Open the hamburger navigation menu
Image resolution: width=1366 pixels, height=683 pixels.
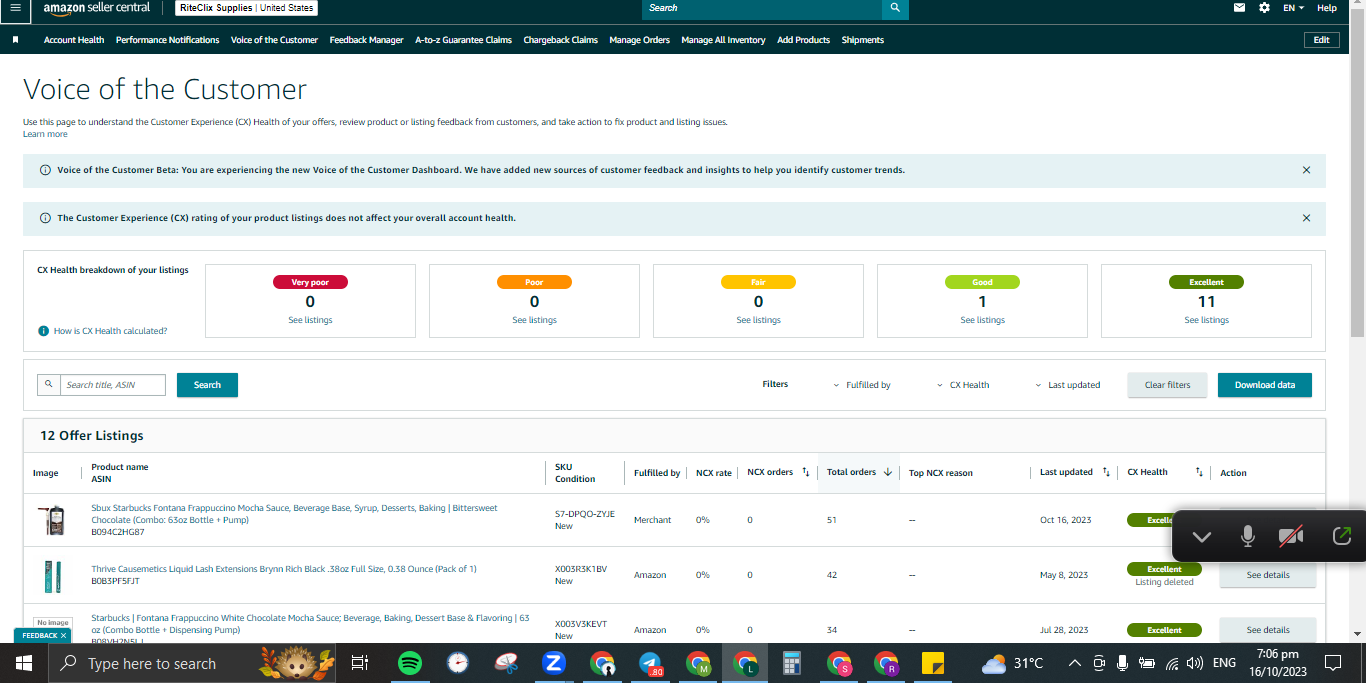click(x=14, y=8)
